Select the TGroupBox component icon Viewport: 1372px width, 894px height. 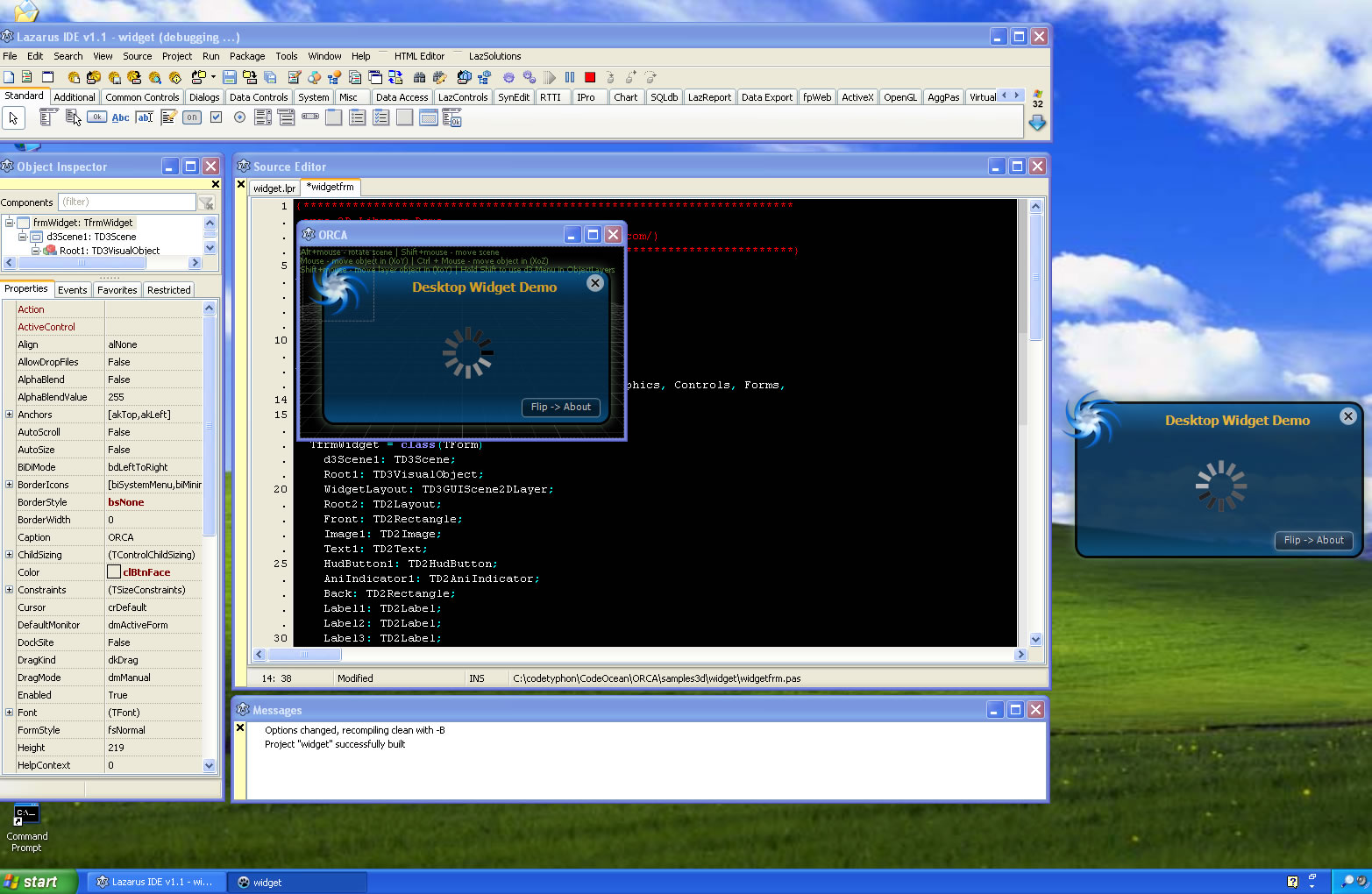[x=334, y=117]
